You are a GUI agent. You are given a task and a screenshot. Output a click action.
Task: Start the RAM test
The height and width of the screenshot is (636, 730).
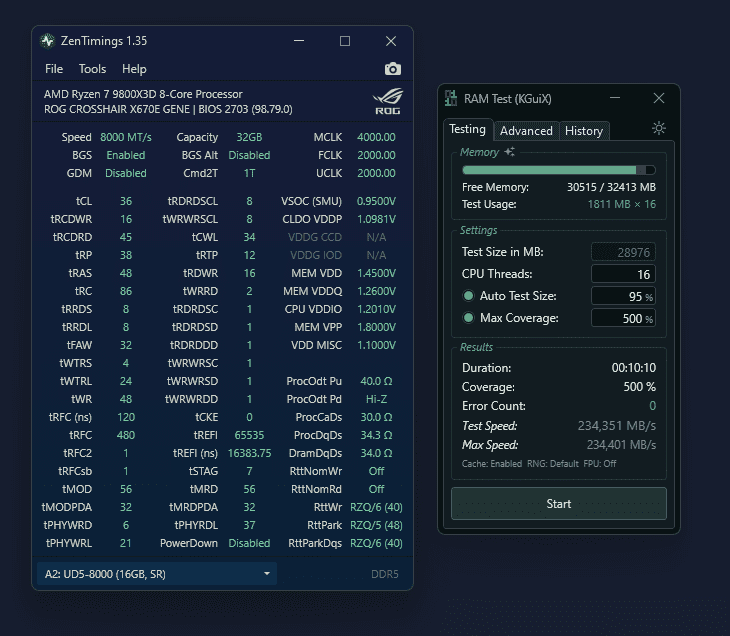click(559, 503)
